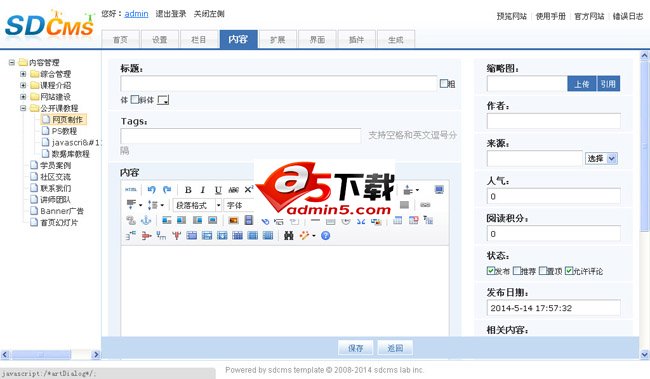Insert a picture with orange image icon

point(233,220)
